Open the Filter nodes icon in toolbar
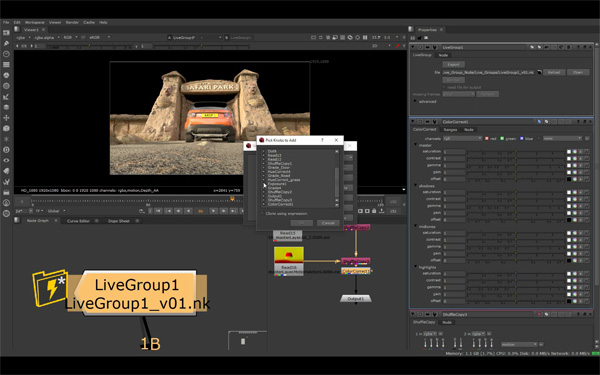 pyautogui.click(x=6, y=86)
